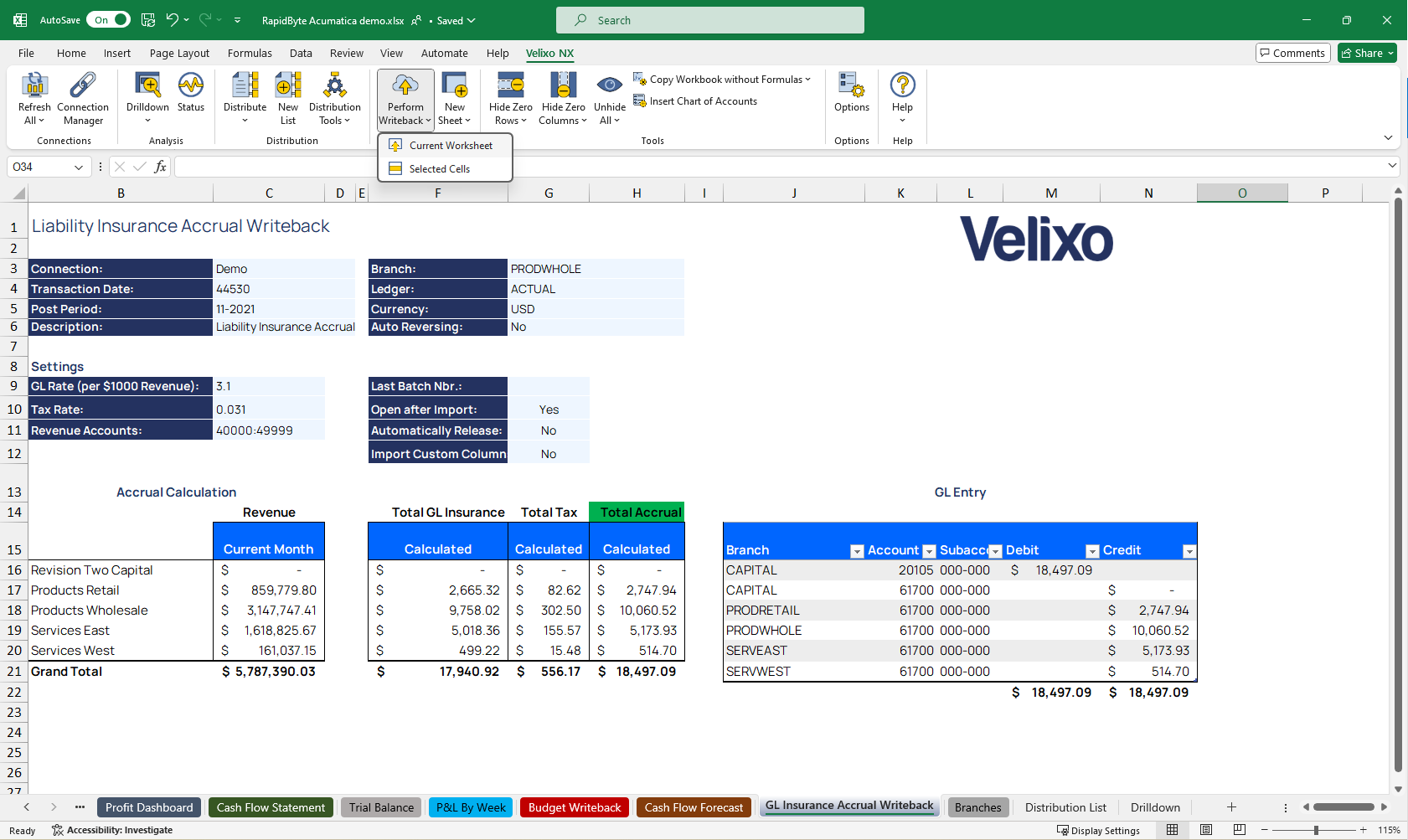Switch to Cash Flow Forecast sheet
Screen dimensions: 1408x840
(x=694, y=807)
